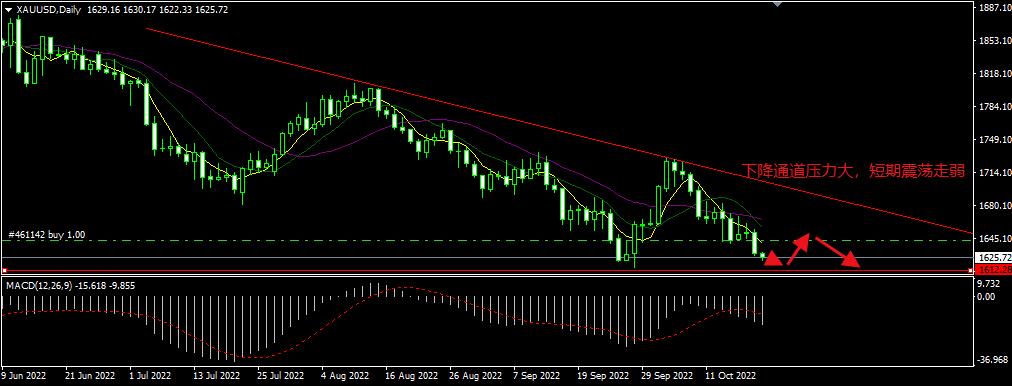The height and width of the screenshot is (386, 1012).
Task: Click left anchor square of red horizontal line
Action: [5, 270]
